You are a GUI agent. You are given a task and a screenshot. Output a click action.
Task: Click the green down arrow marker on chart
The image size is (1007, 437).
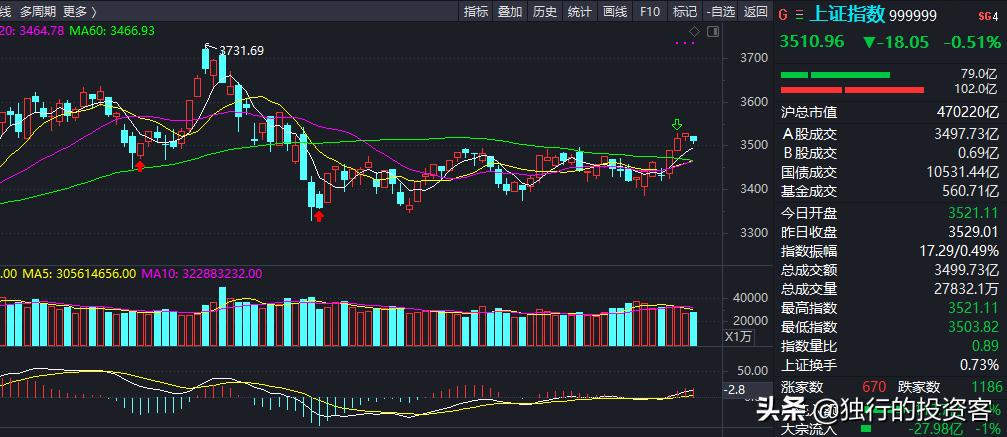pos(677,124)
